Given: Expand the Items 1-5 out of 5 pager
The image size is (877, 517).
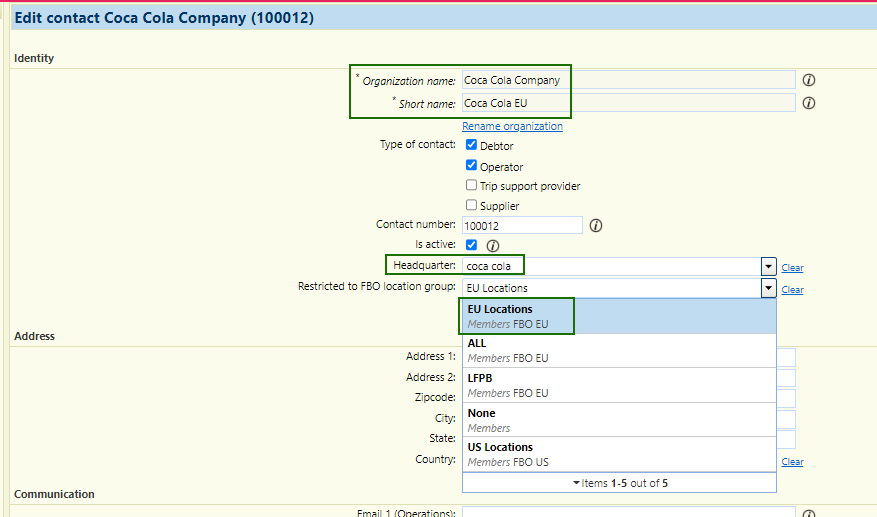Looking at the screenshot, I should 619,483.
